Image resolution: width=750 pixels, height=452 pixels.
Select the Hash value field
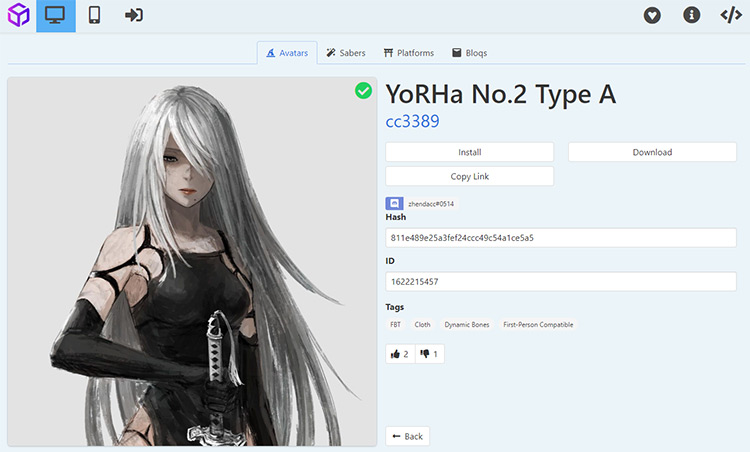561,238
